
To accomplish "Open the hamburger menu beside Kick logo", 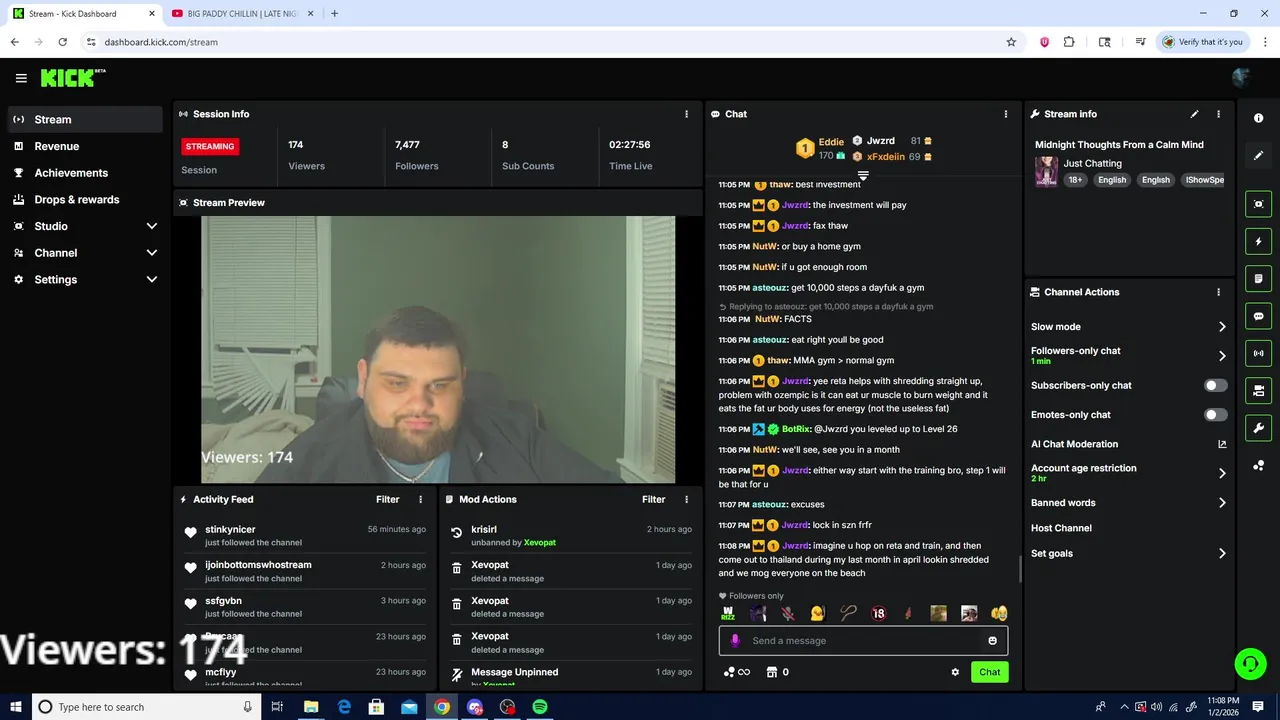I will [x=21, y=78].
